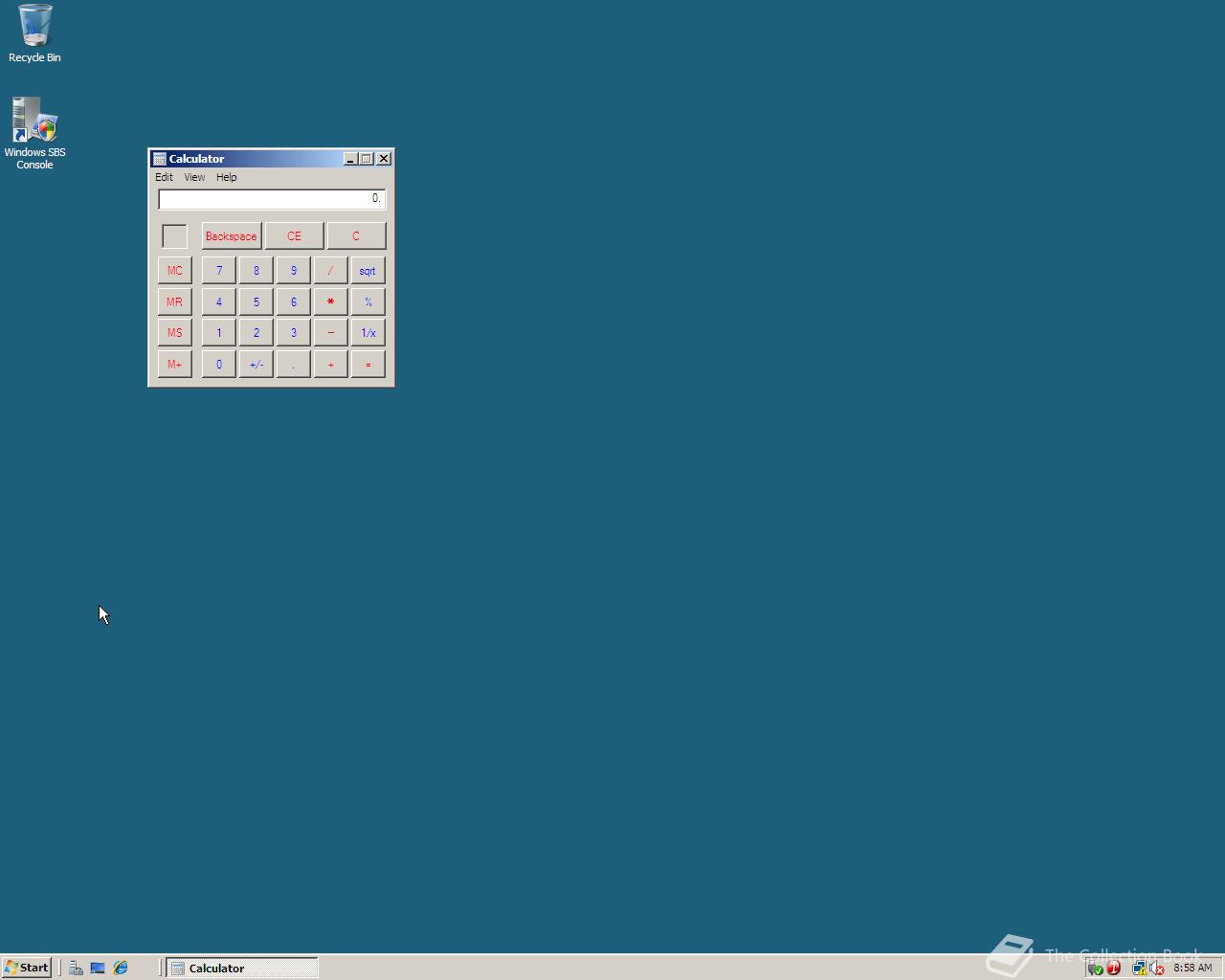Click the 5 digit key
The height and width of the screenshot is (980, 1225).
256,301
